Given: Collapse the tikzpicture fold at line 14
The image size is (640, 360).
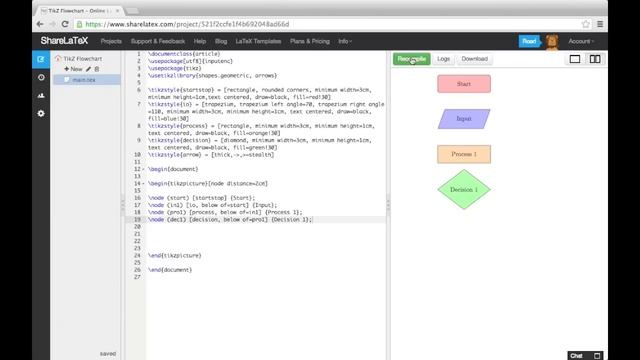Looking at the screenshot, I should tap(143, 184).
